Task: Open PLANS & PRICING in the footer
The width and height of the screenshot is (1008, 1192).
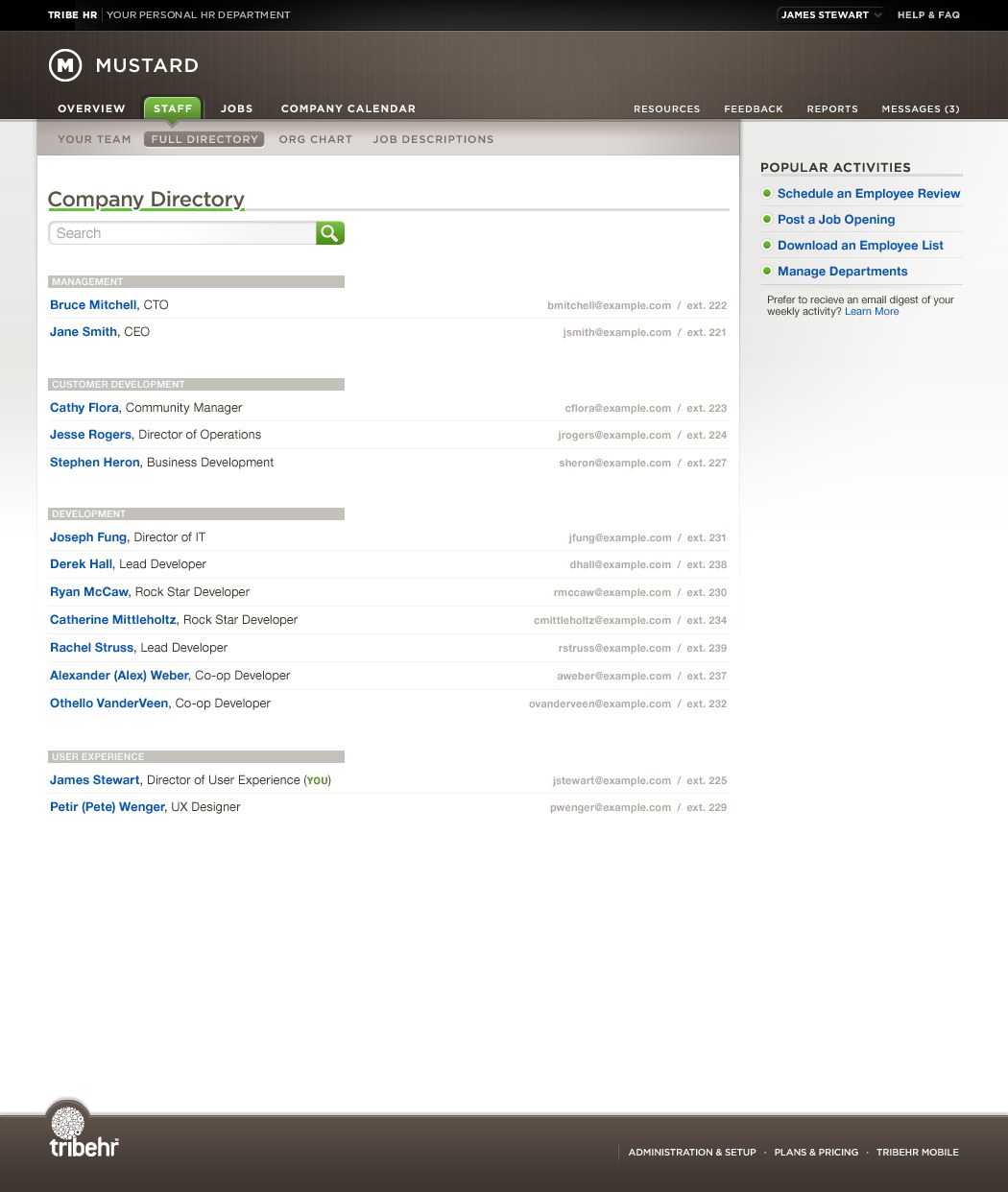Action: pos(816,1152)
